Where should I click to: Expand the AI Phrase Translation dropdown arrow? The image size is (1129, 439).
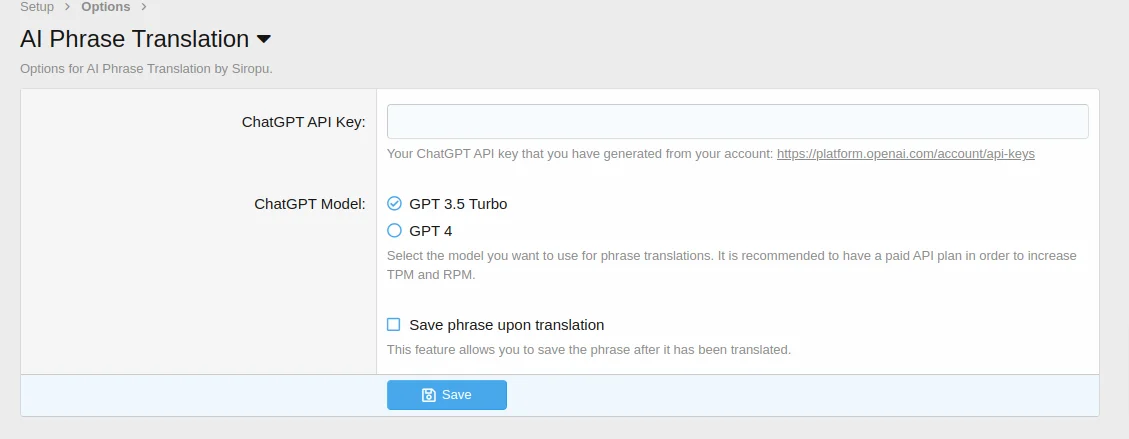[264, 40]
